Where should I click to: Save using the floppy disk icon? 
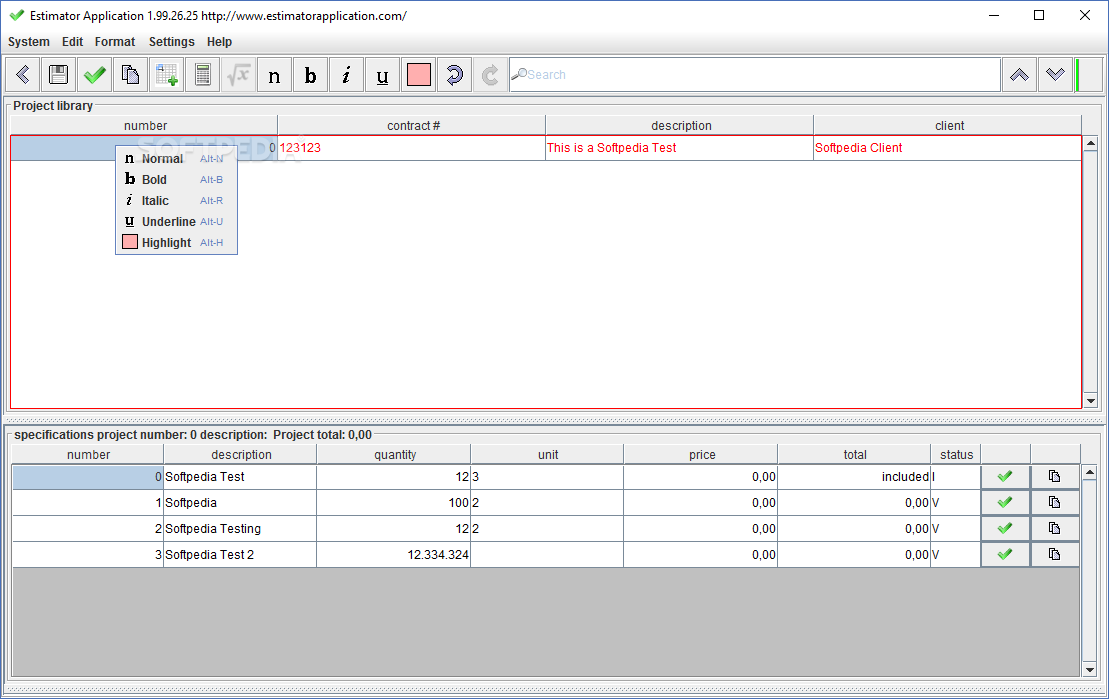59,75
